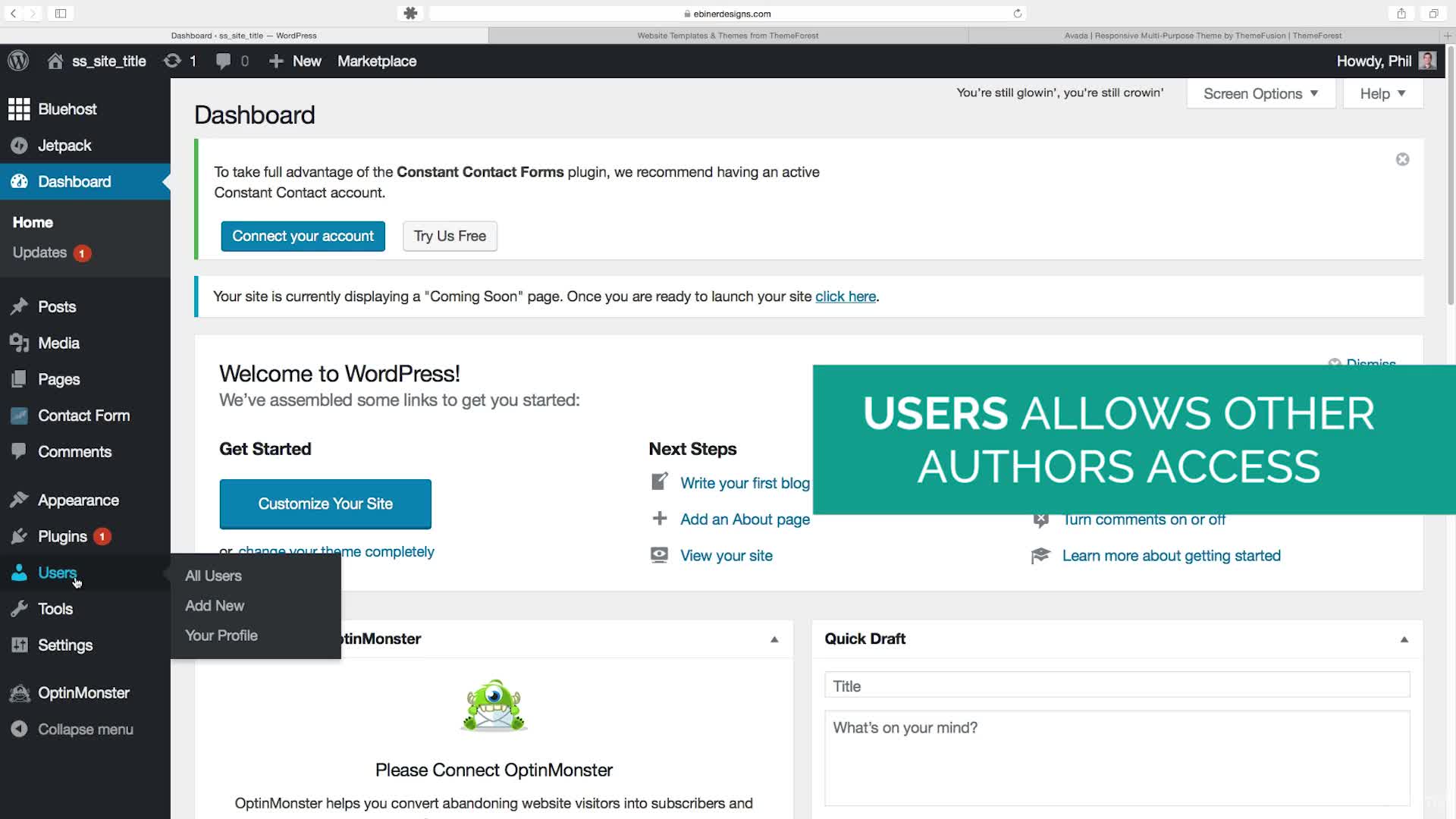Toggle the browser sidebar button
Screen dimensions: 1456x819
61,14
